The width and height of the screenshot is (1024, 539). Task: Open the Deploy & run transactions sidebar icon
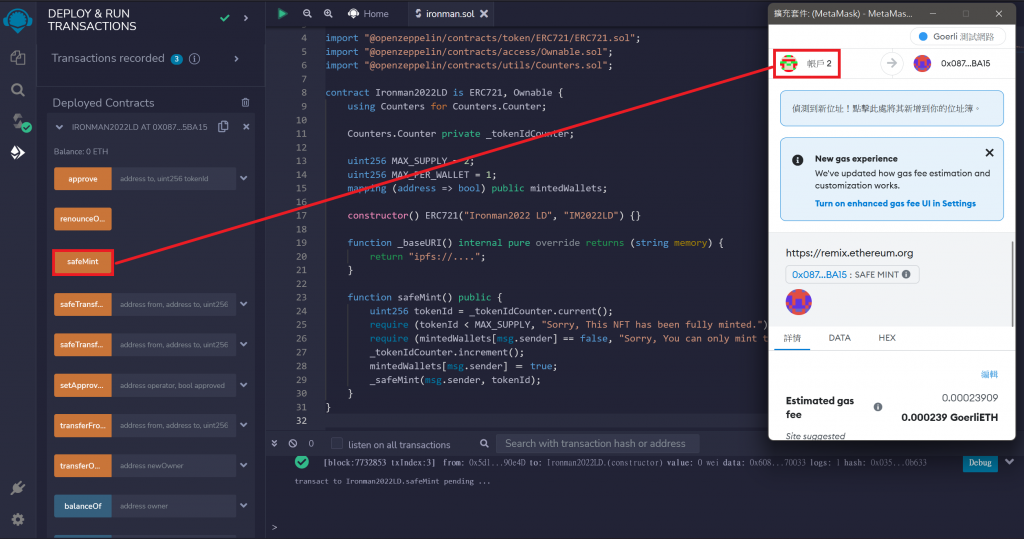[x=18, y=152]
